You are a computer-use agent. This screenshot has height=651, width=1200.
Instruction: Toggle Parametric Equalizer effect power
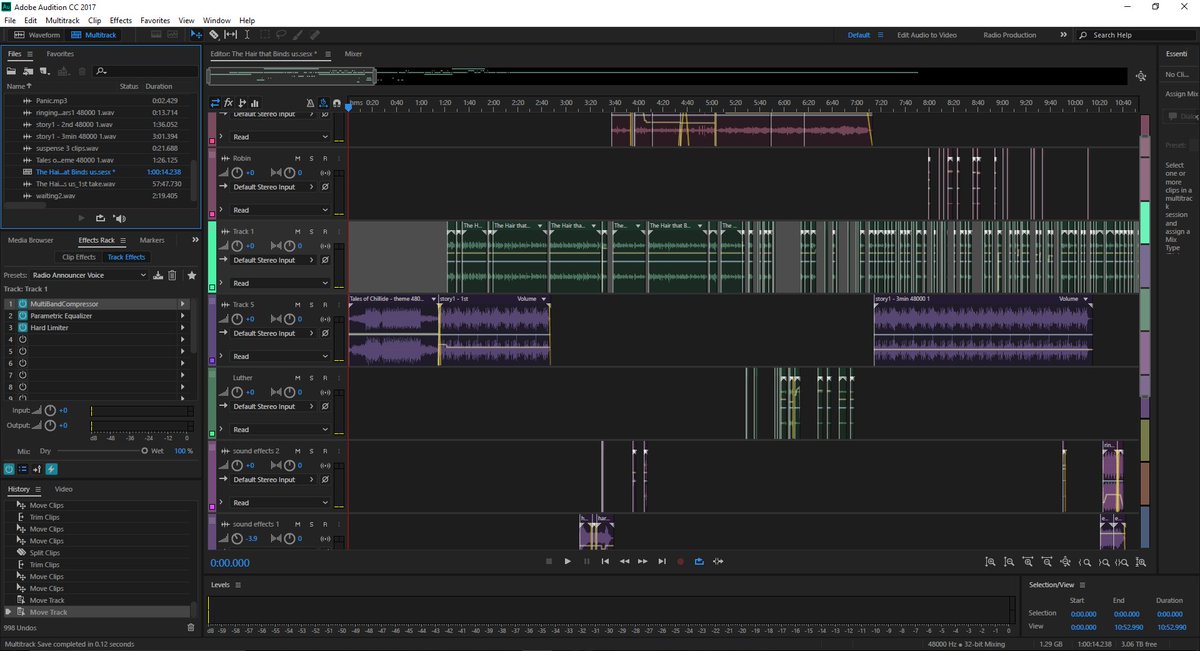click(21, 316)
